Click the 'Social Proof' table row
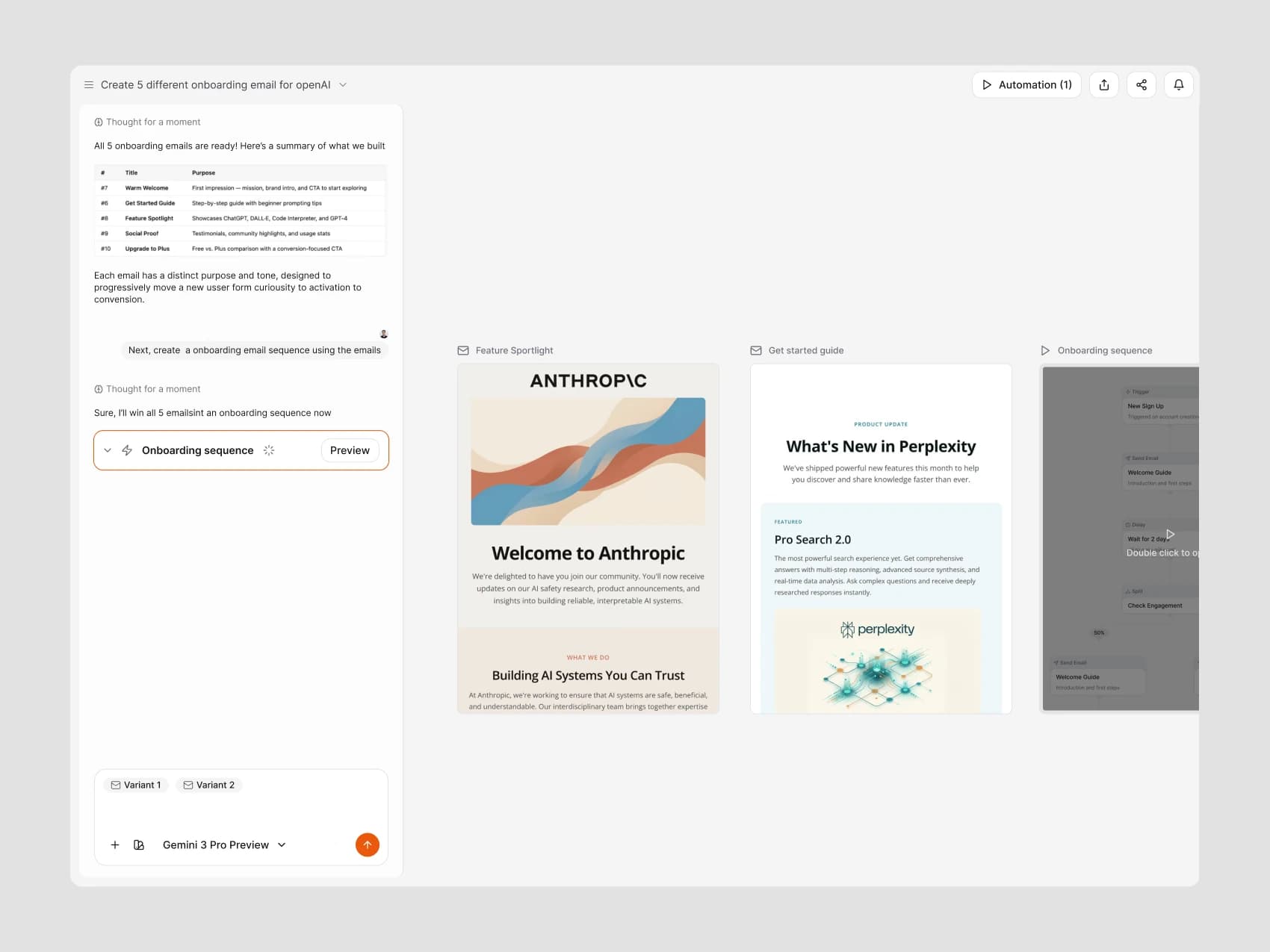 coord(241,234)
